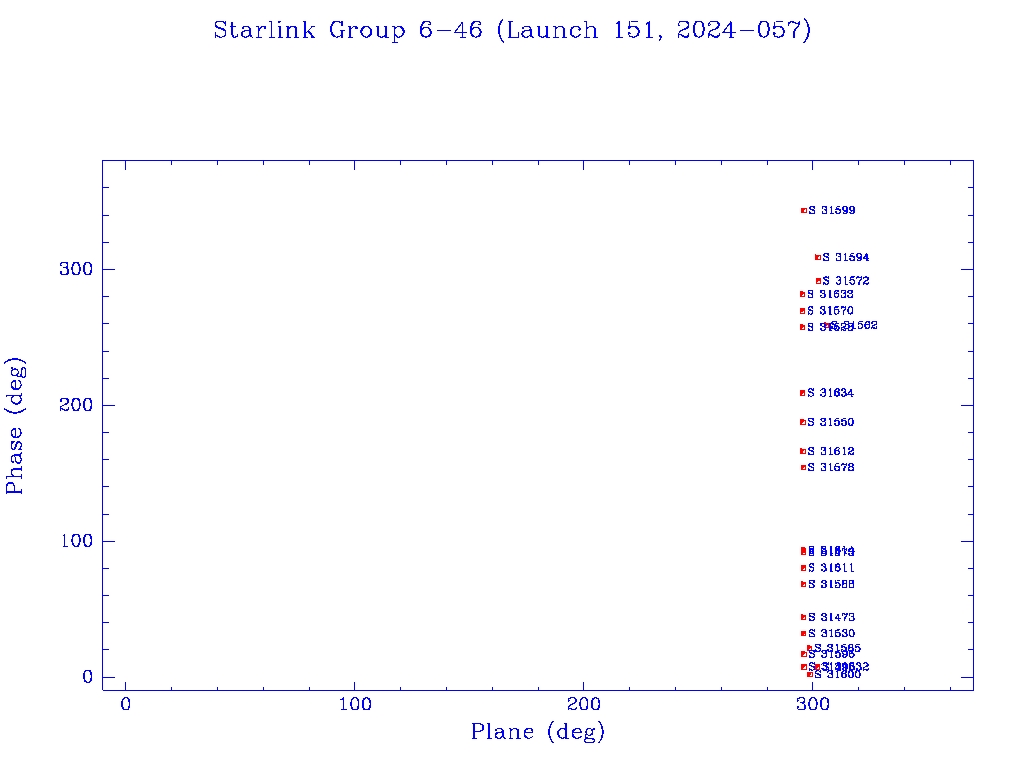Select the S 31599 data point label
Viewport: 1024px width, 768px height.
(832, 210)
